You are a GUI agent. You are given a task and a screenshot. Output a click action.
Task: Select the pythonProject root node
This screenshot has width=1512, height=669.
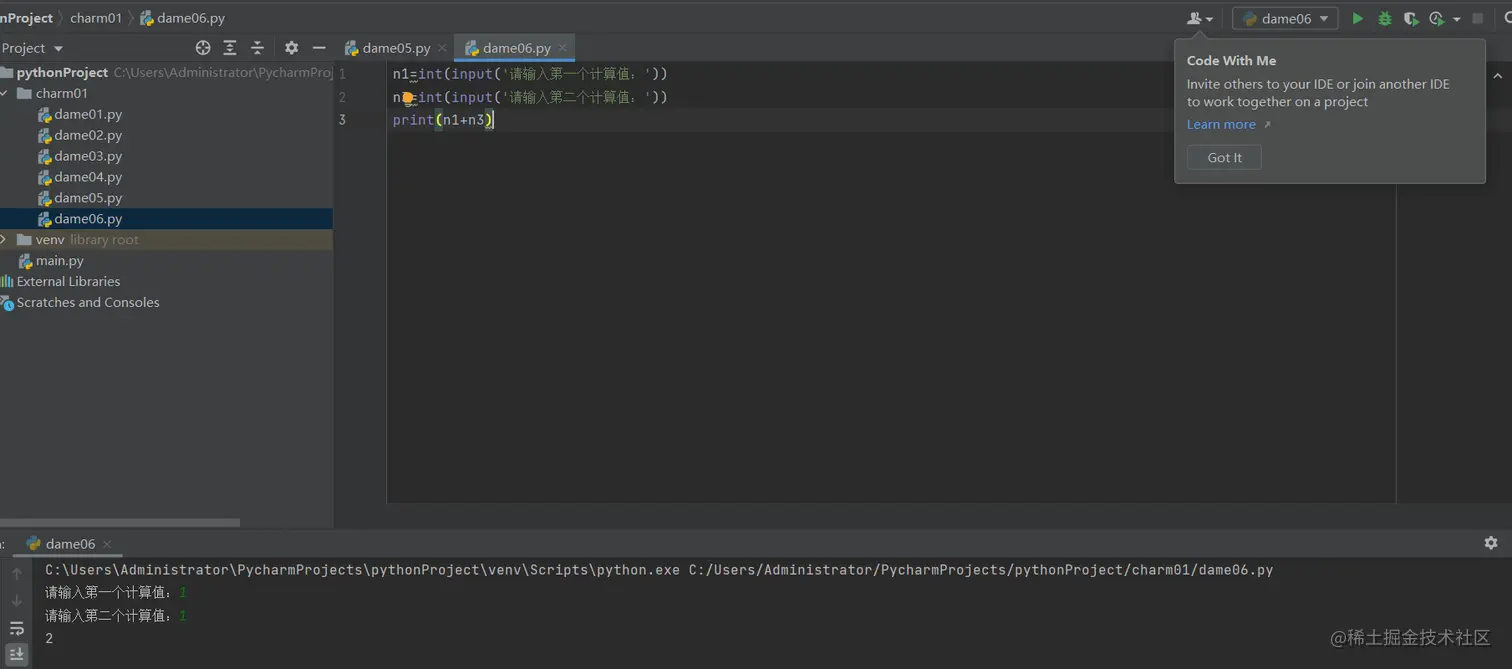[62, 73]
